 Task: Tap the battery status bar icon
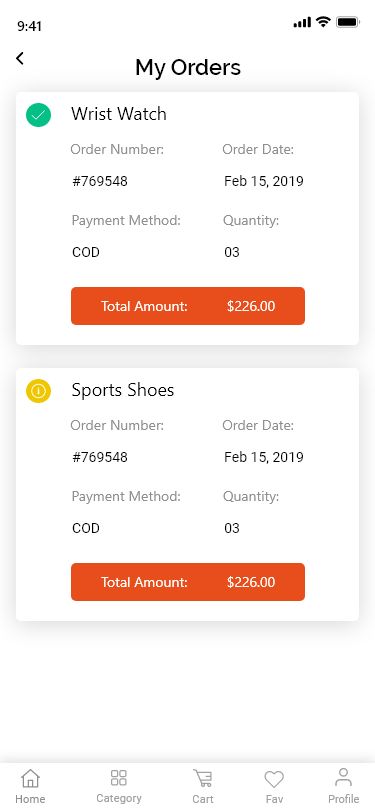click(x=348, y=22)
